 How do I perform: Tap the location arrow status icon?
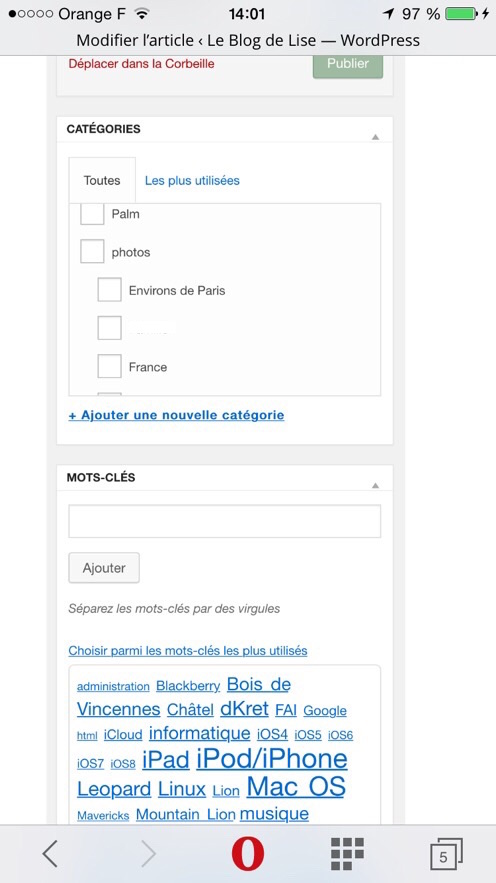(389, 14)
